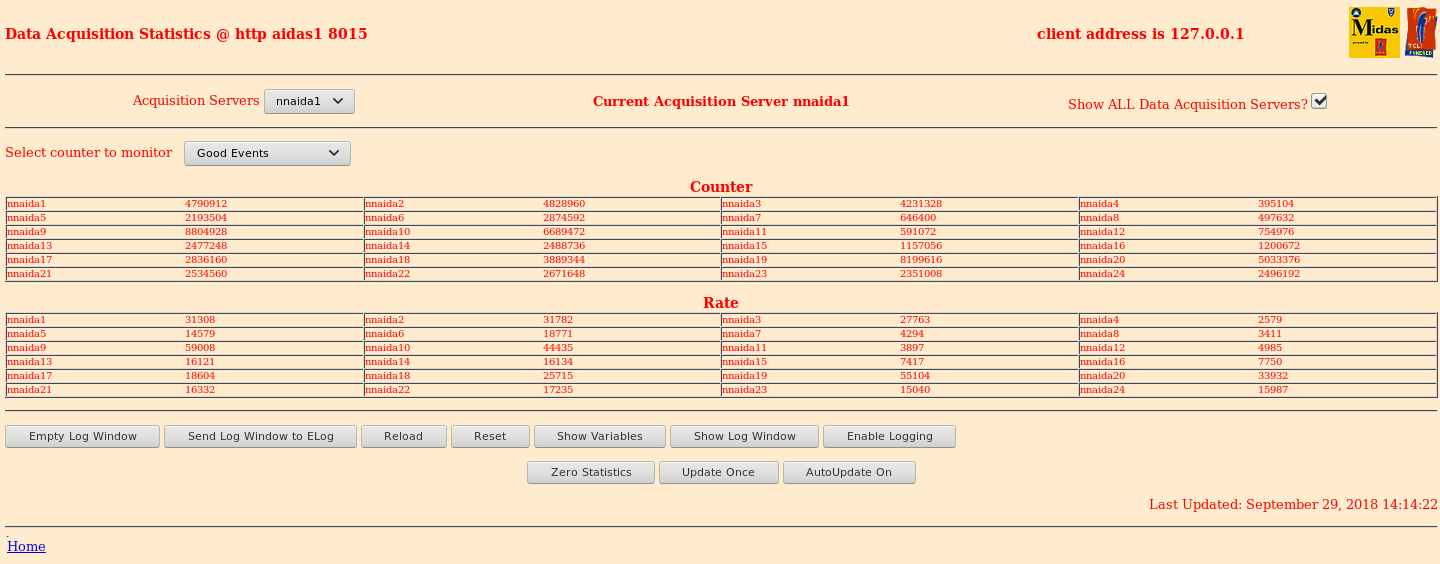This screenshot has width=1440, height=564.
Task: Click rate value 3411 for nnaida8
Action: (1270, 334)
